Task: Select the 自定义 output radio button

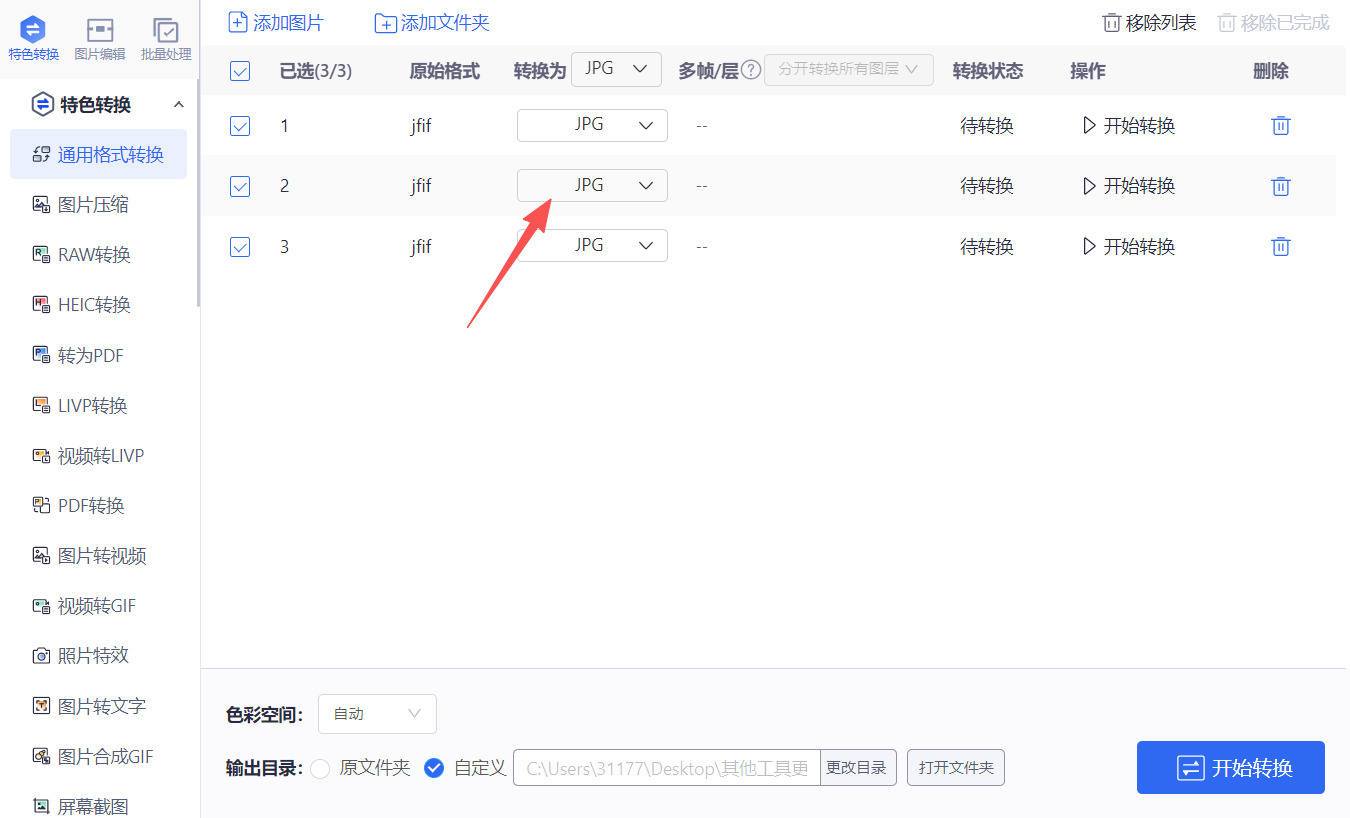Action: tap(434, 768)
